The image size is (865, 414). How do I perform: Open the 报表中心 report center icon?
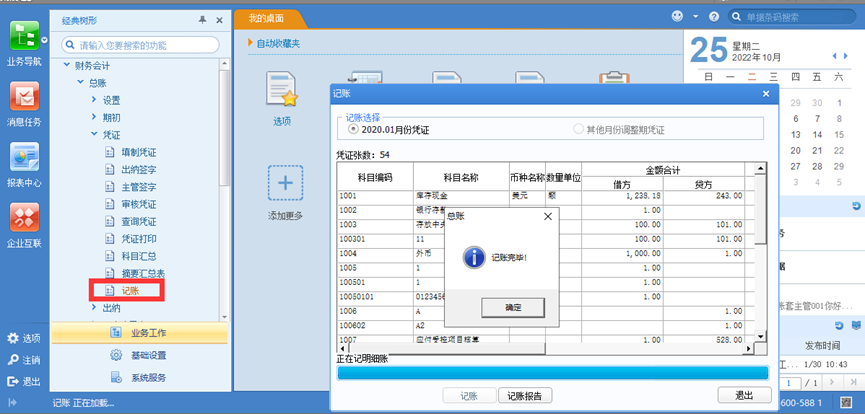coord(24,157)
